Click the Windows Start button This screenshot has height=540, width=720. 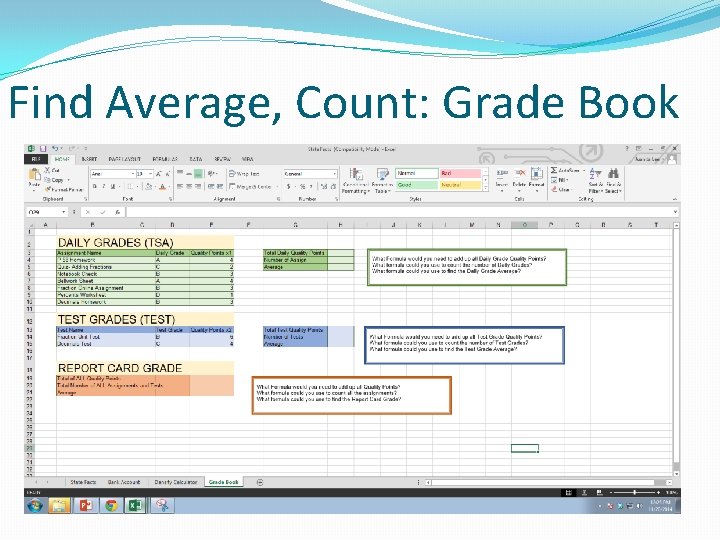35,506
